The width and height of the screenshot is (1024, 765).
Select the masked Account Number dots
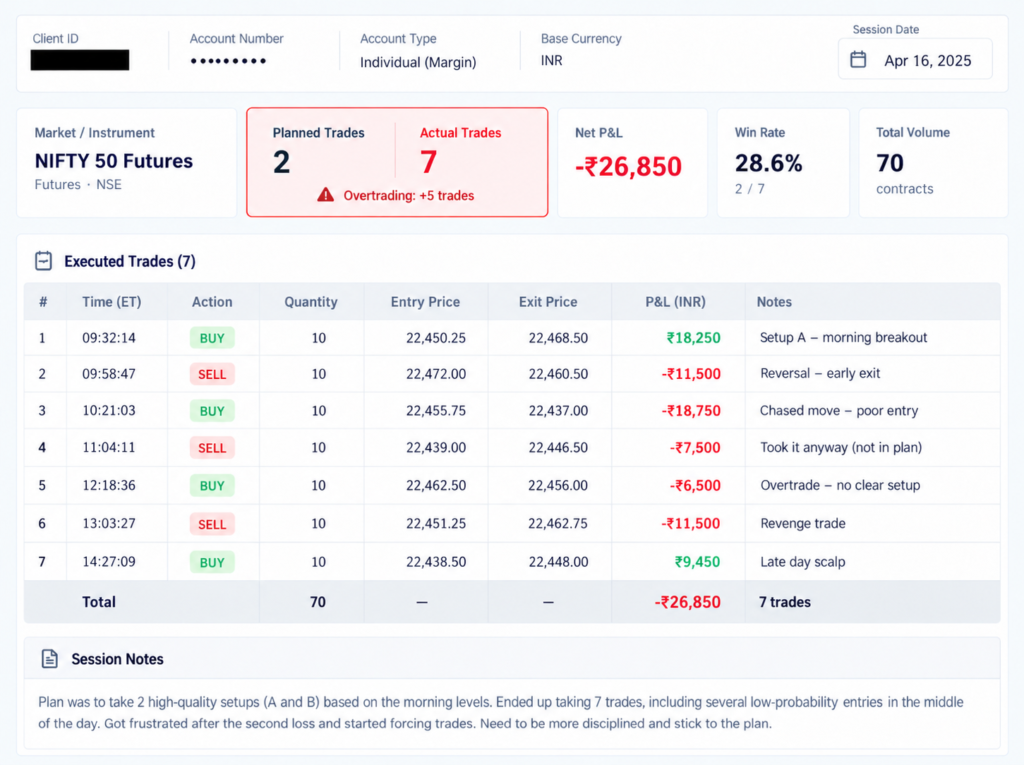(228, 61)
